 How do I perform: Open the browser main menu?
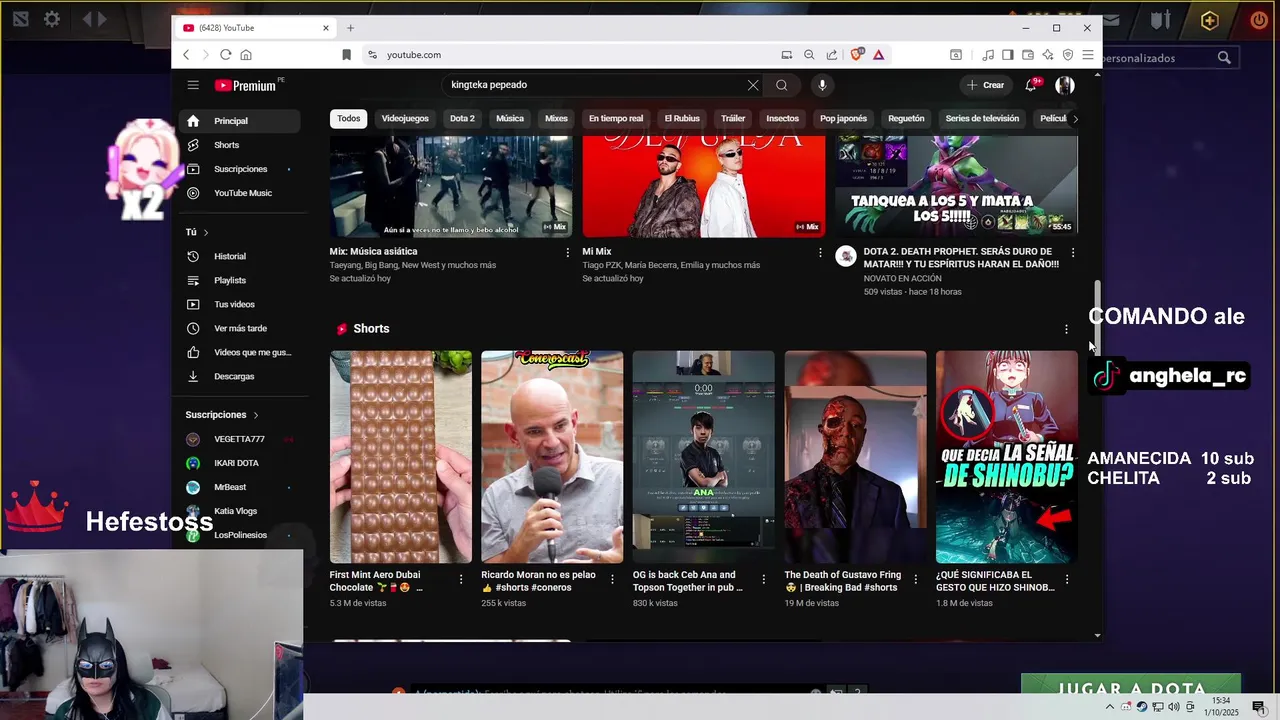(x=1088, y=55)
